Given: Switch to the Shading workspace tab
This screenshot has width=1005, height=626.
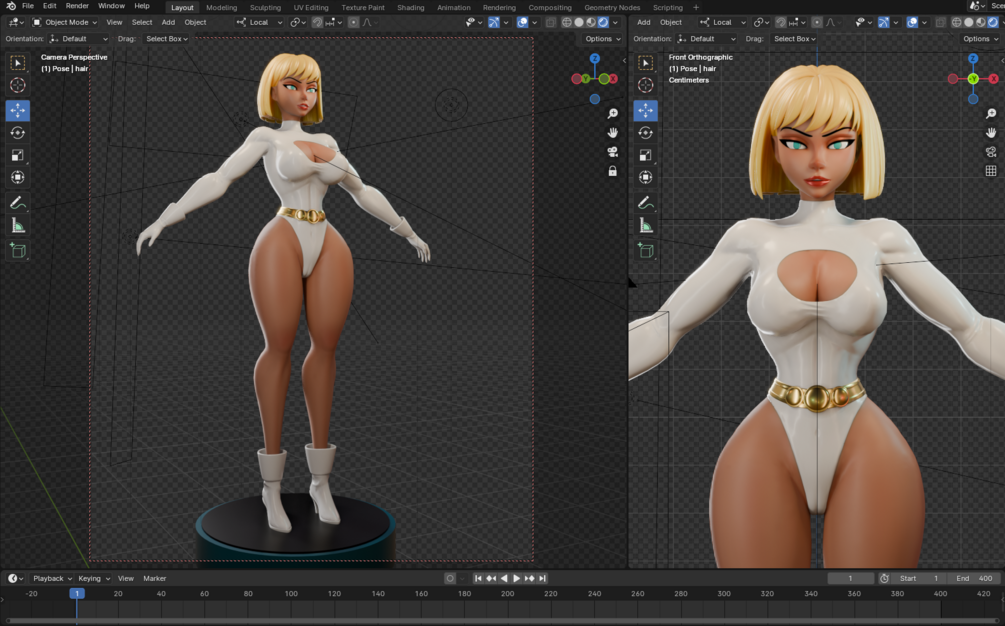Looking at the screenshot, I should [x=410, y=8].
